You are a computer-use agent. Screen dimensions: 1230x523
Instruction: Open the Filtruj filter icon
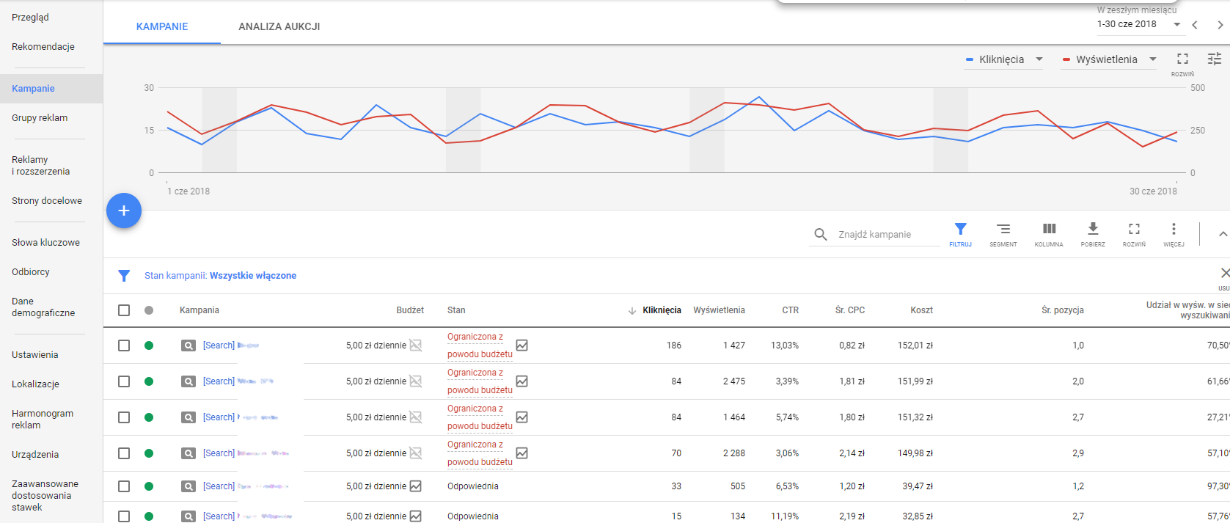point(960,234)
